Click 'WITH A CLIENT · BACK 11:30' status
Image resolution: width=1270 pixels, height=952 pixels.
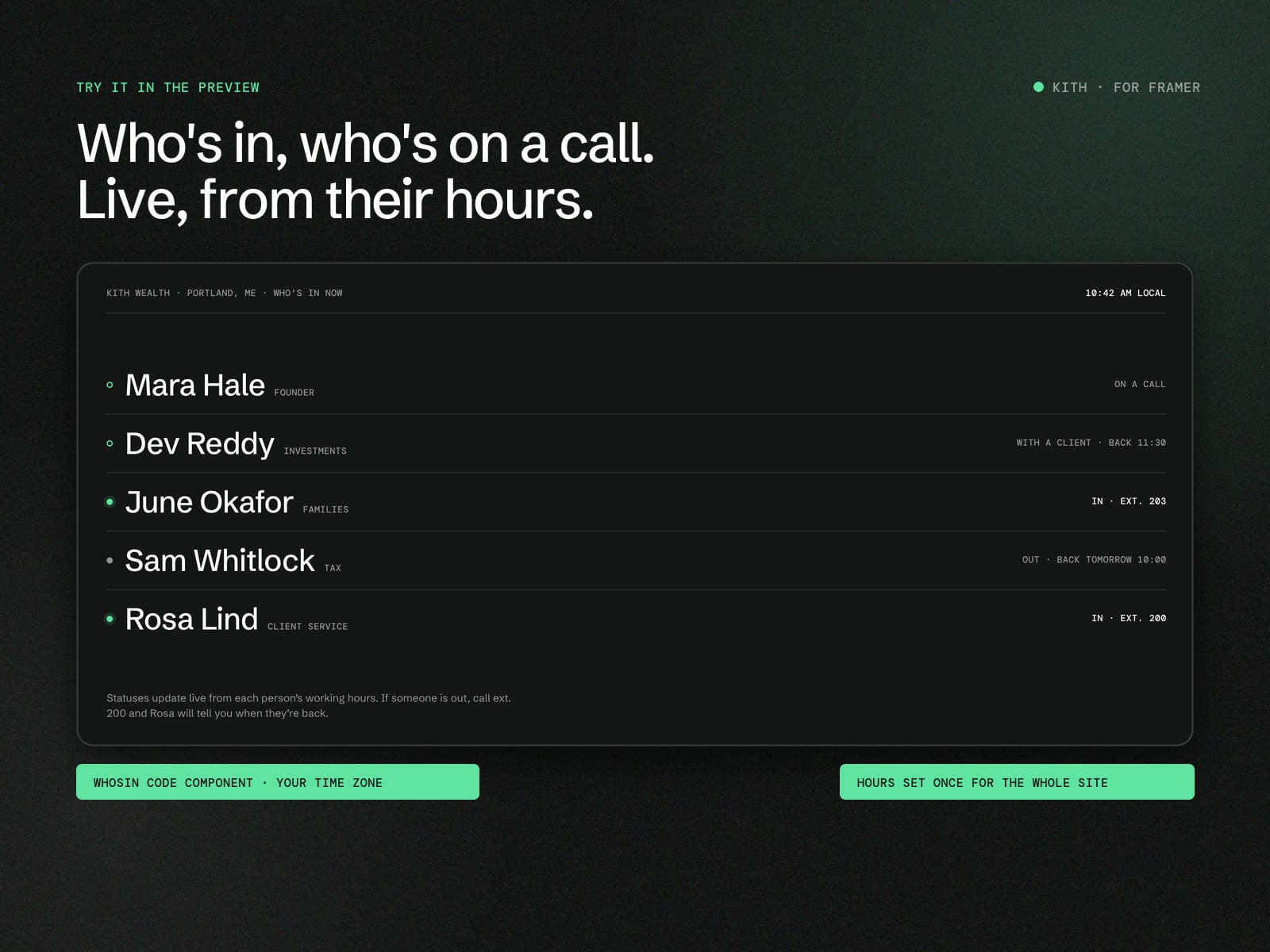pos(1091,443)
